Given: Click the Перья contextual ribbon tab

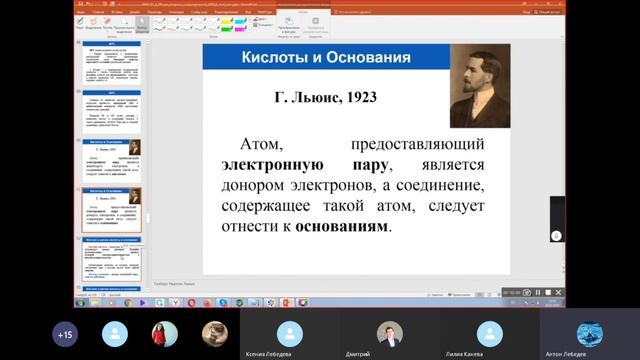Looking at the screenshot, I should pos(303,12).
